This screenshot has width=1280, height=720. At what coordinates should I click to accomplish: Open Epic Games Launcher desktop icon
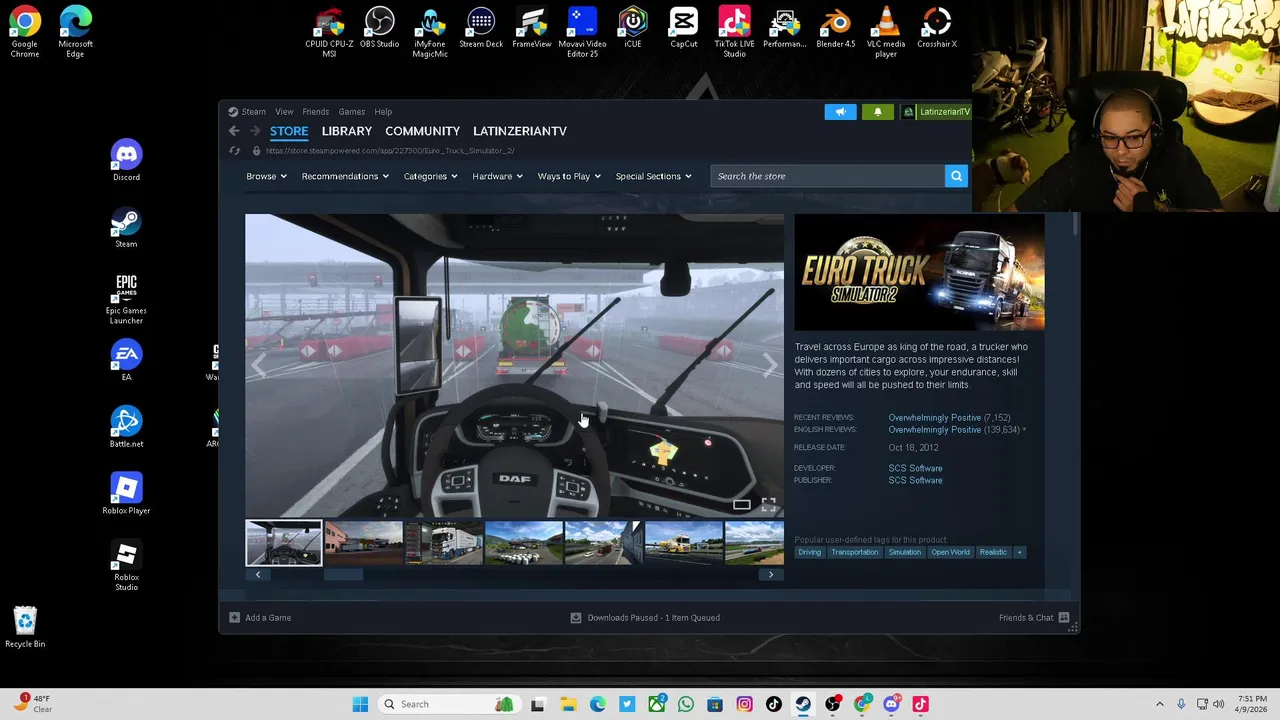(126, 298)
